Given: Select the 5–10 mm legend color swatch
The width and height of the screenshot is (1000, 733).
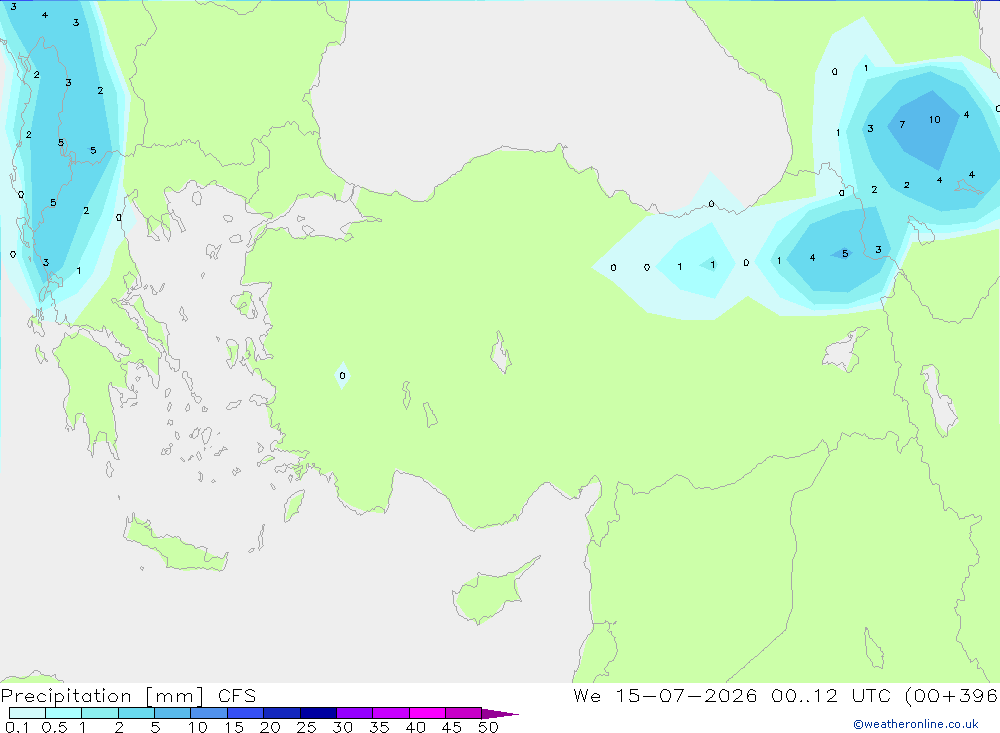Looking at the screenshot, I should (172, 713).
